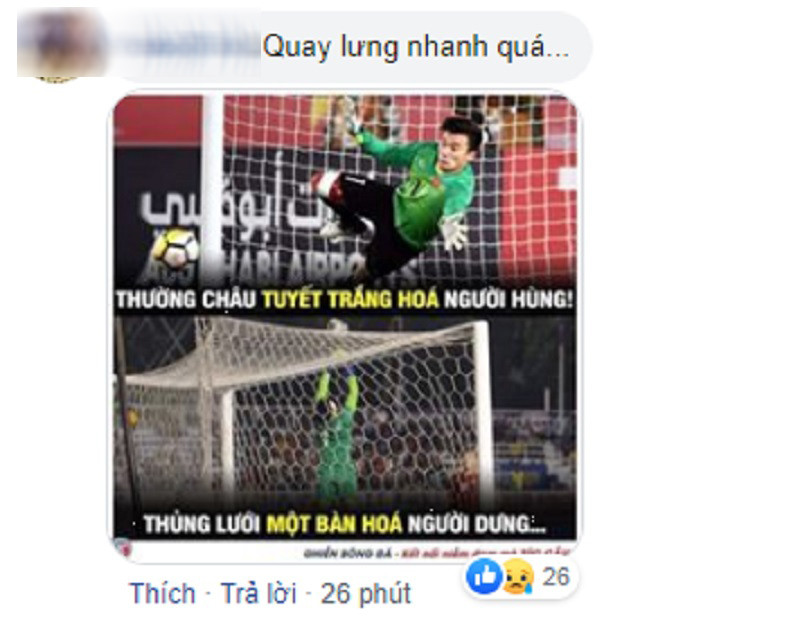Screen dimensions: 800x635
Task: Click the crying sad reaction emoji
Action: 518,576
